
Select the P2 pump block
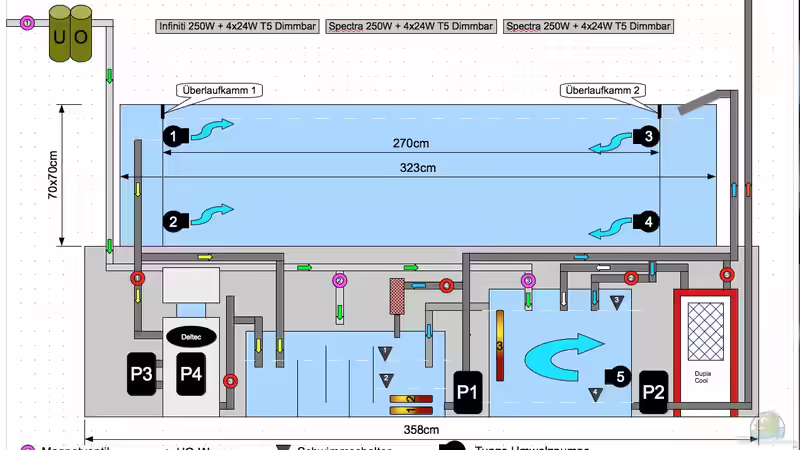653,391
